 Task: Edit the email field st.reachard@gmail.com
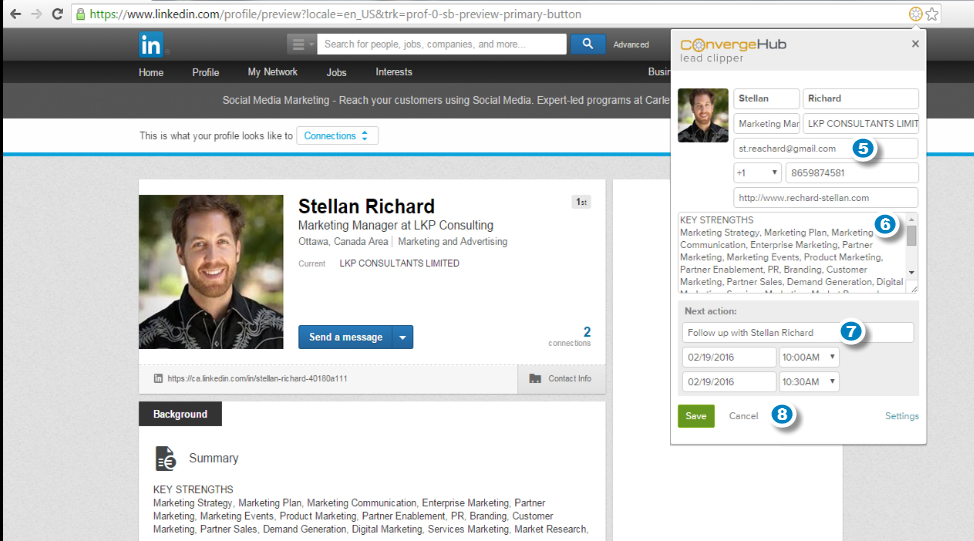826,148
